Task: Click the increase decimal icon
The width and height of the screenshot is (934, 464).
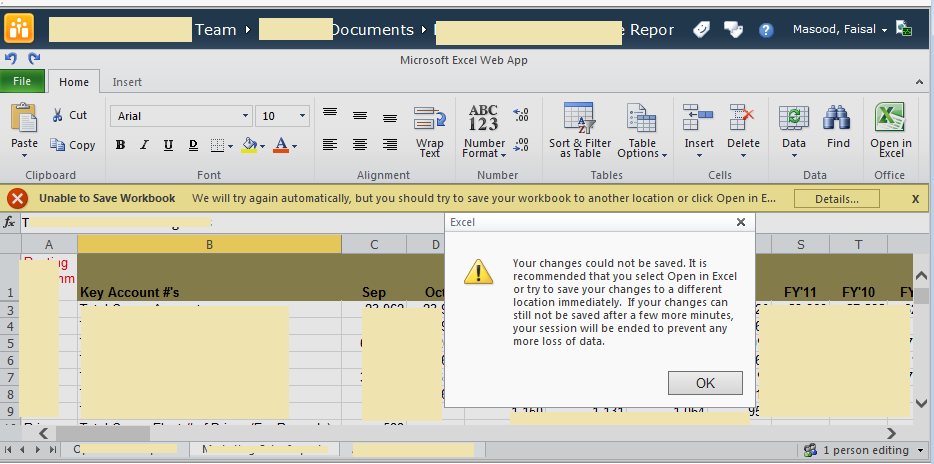Action: [x=521, y=114]
